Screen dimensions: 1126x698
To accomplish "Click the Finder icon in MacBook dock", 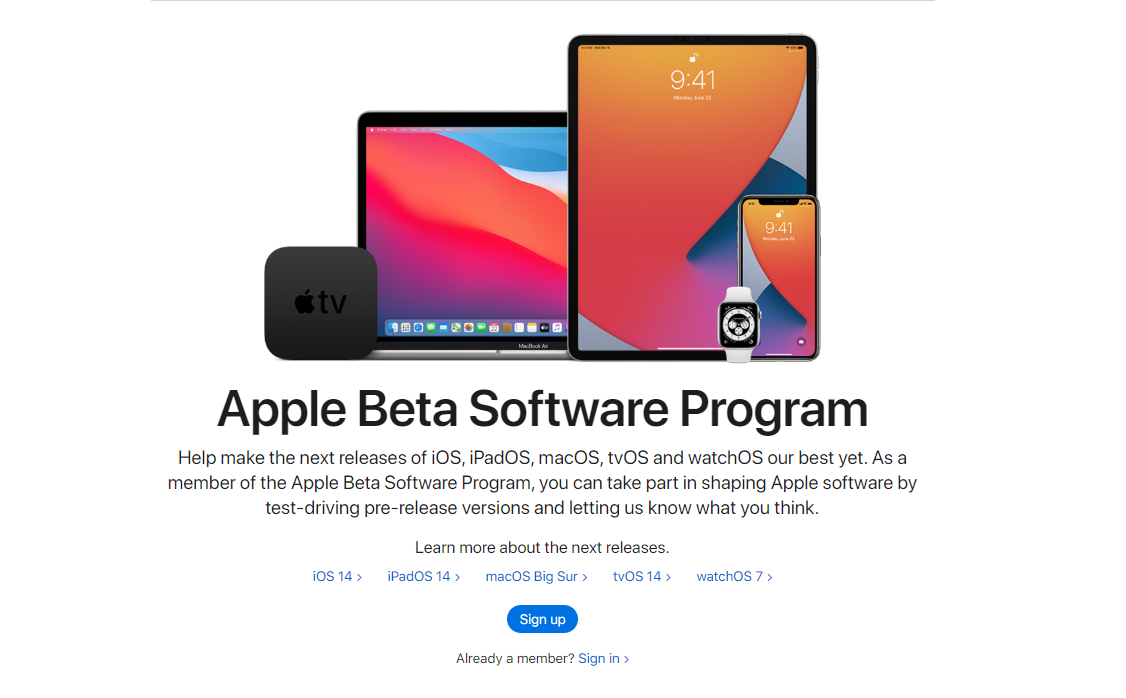I will (393, 327).
